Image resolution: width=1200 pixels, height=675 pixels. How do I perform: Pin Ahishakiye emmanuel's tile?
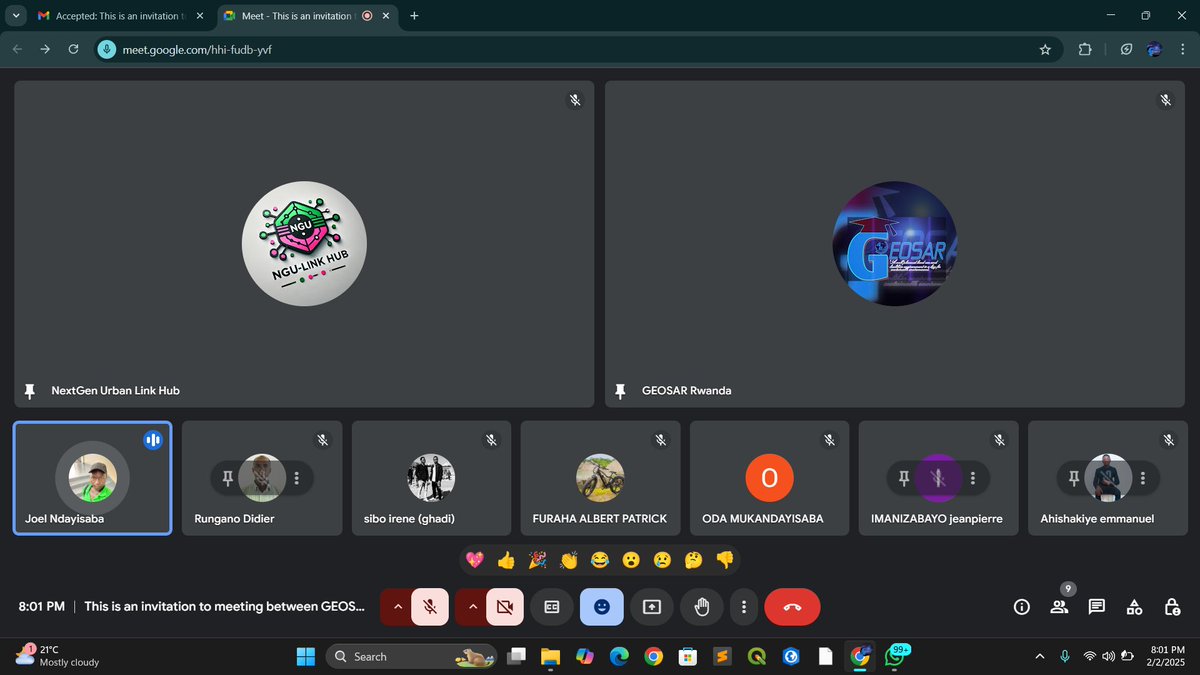coord(1074,478)
